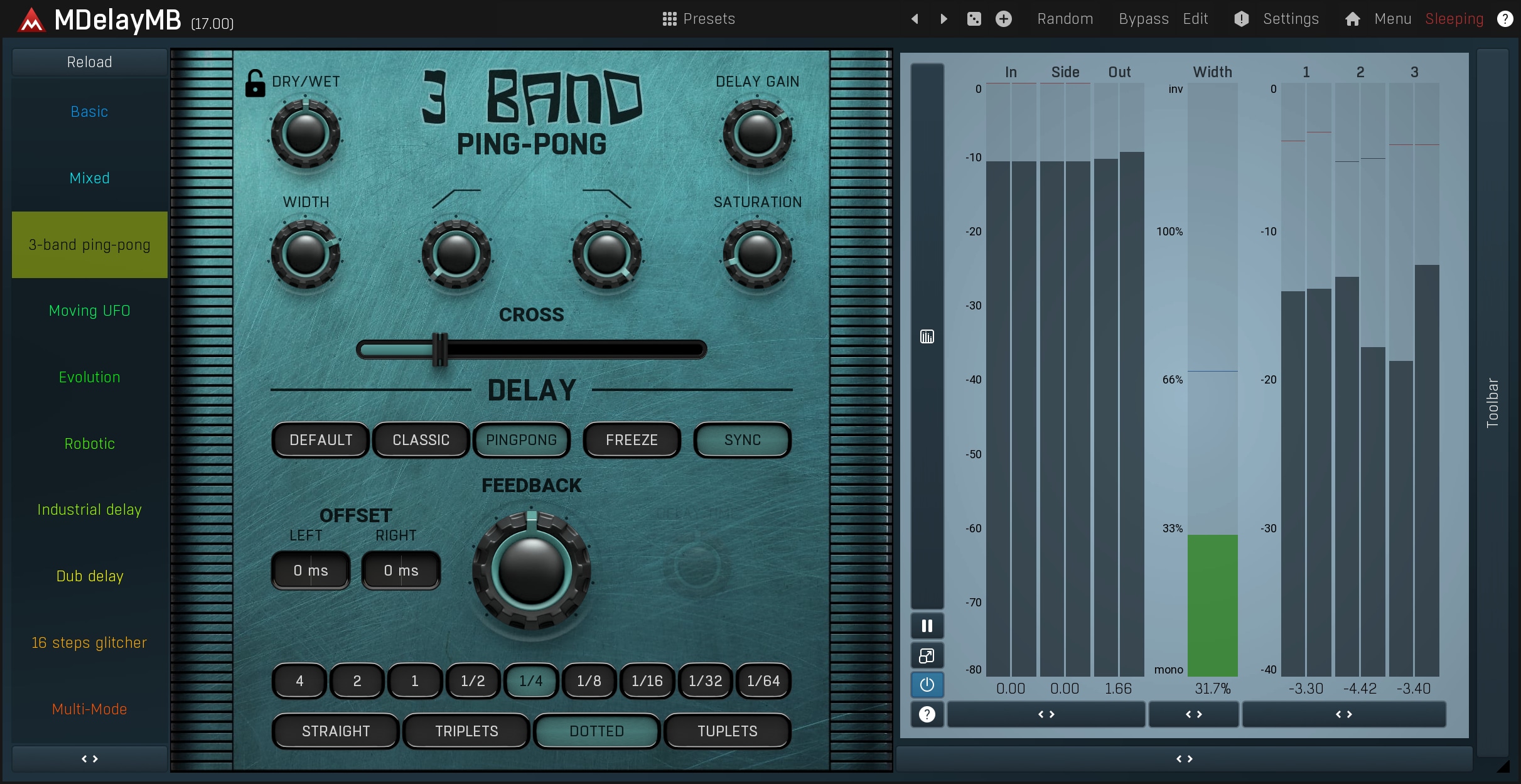1521x784 pixels.
Task: Toggle the meters power button
Action: coord(927,685)
